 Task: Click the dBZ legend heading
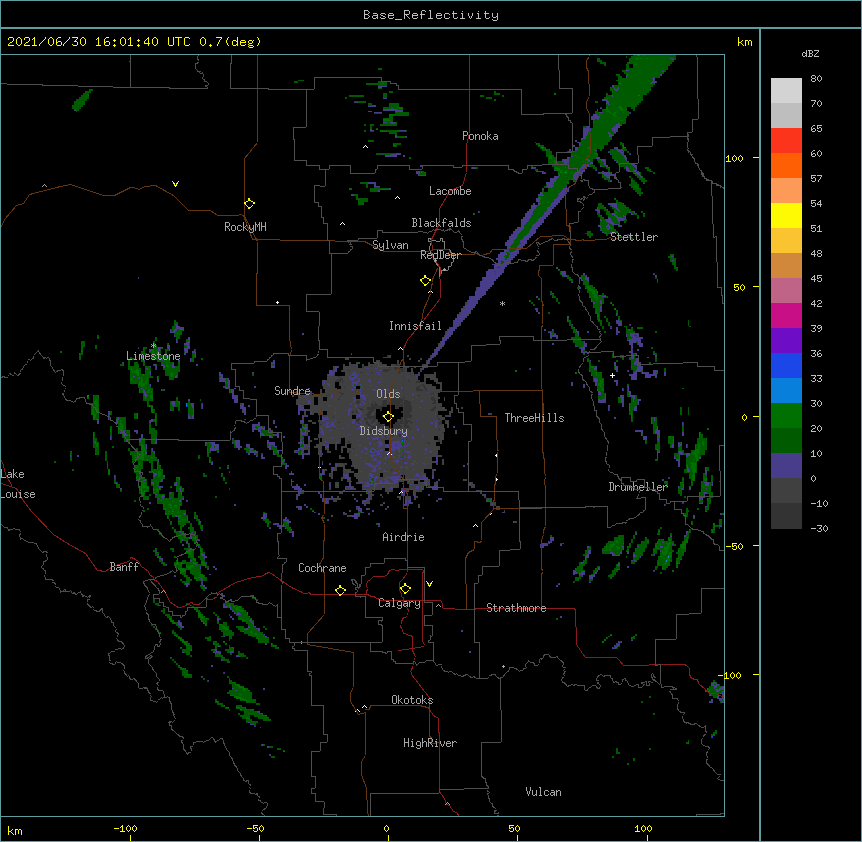pyautogui.click(x=810, y=54)
